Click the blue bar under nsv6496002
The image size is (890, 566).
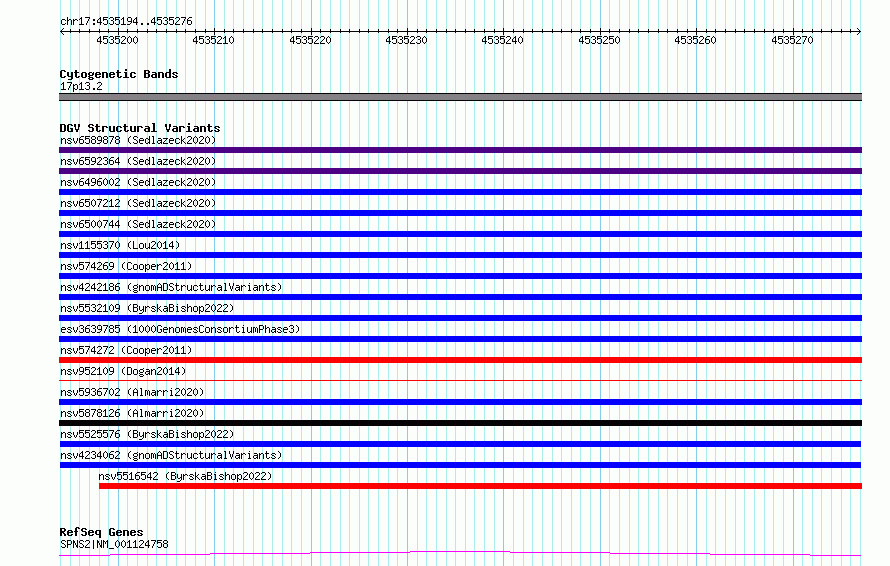point(460,192)
